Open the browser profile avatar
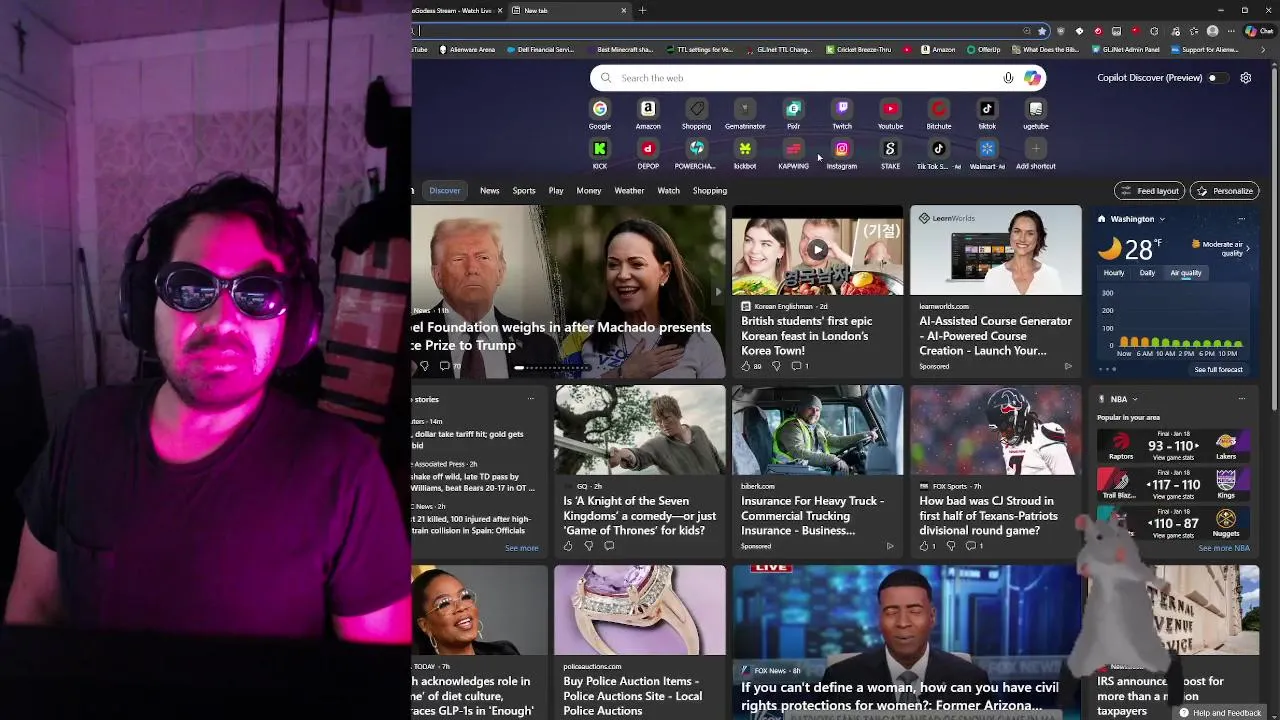This screenshot has width=1280, height=720. [1212, 31]
